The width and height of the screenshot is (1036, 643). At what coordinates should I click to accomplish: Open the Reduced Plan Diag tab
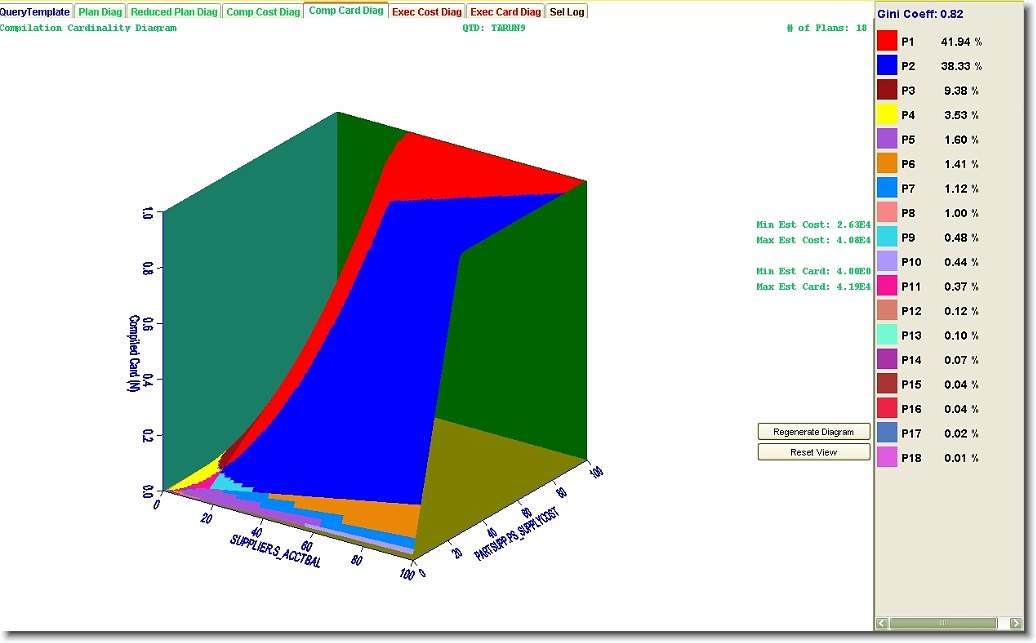pos(174,12)
